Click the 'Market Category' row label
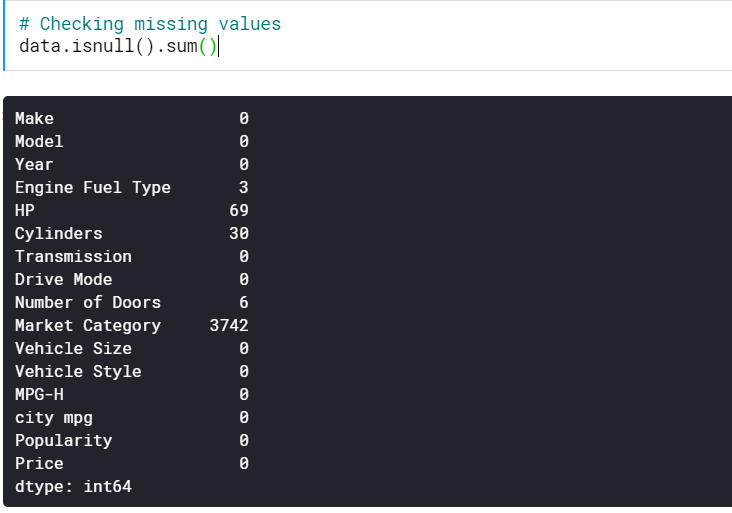Viewport: 732px width, 513px height. (87, 325)
